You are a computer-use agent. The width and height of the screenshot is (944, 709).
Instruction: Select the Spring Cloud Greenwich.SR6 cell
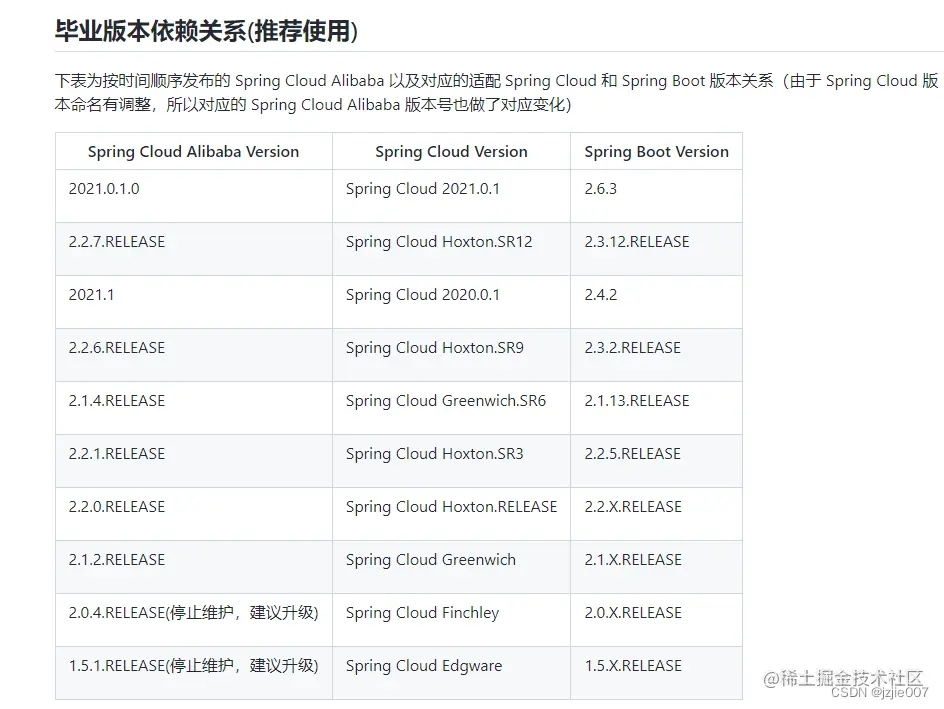click(x=452, y=408)
